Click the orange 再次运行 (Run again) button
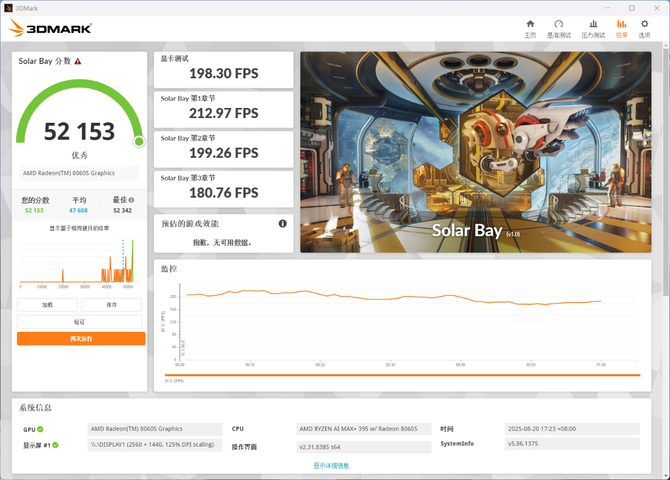Image resolution: width=670 pixels, height=480 pixels. click(x=80, y=339)
